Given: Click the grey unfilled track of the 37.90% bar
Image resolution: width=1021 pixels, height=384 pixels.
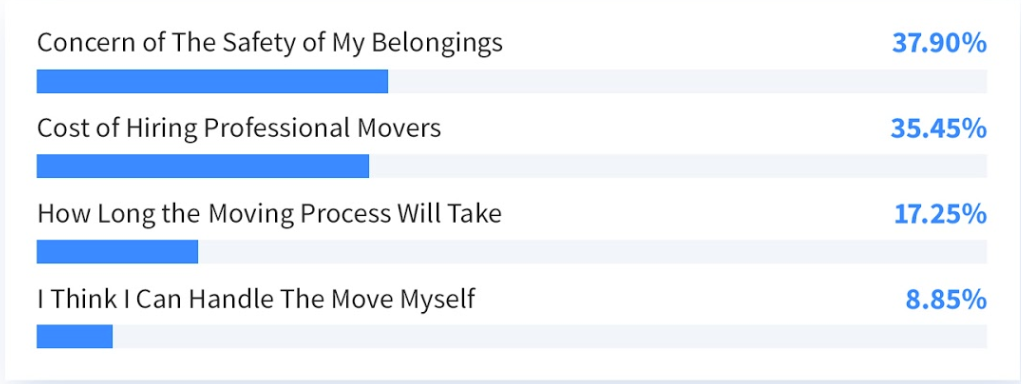Looking at the screenshot, I should 688,81.
